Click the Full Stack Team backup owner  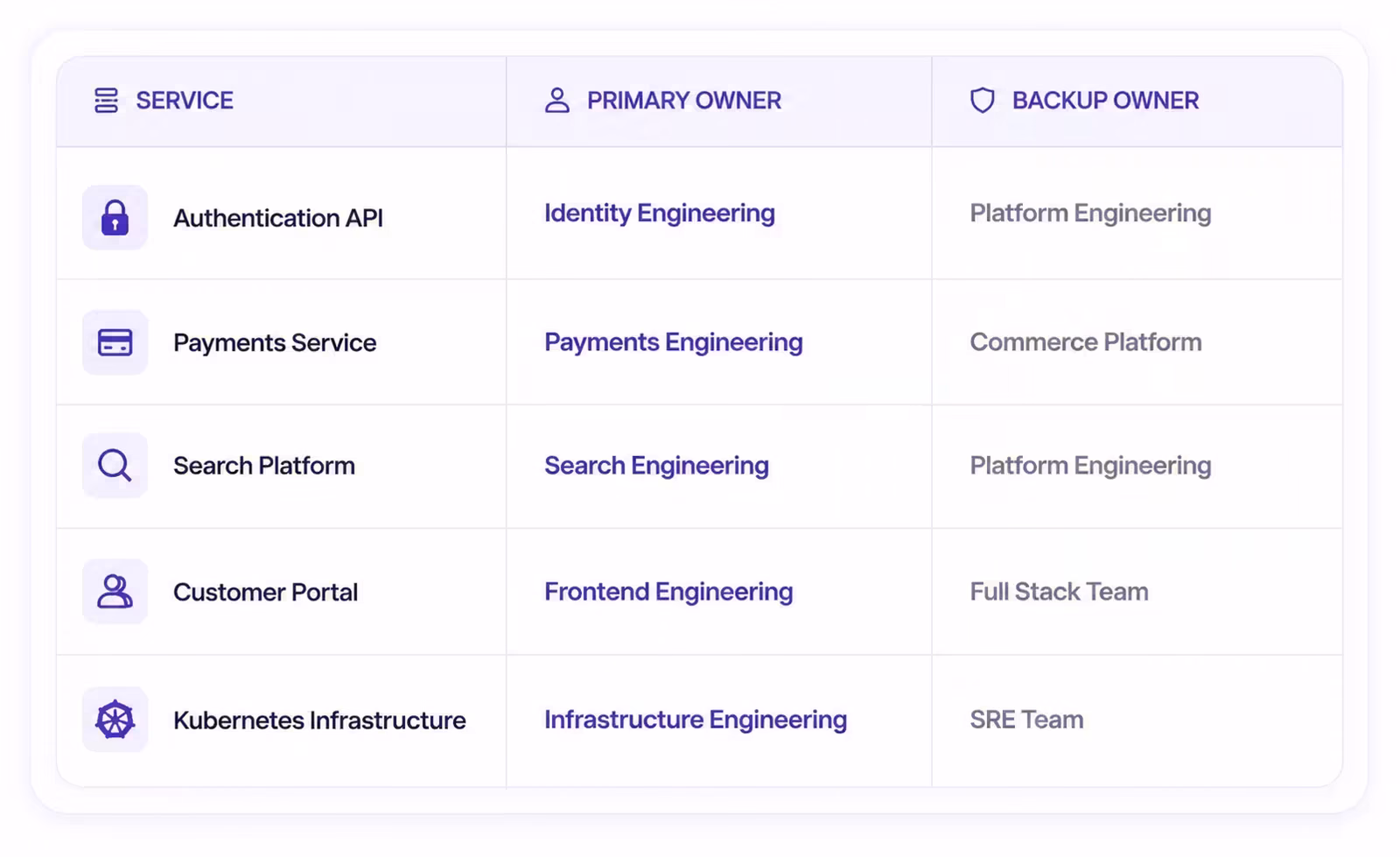pos(1059,592)
